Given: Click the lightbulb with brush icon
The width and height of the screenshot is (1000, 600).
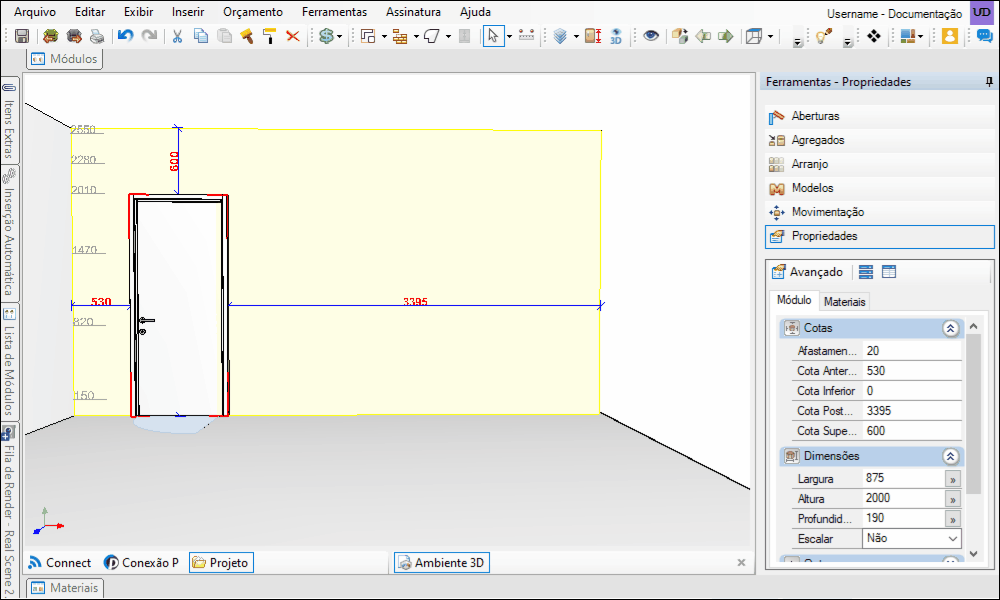Looking at the screenshot, I should click(x=823, y=36).
